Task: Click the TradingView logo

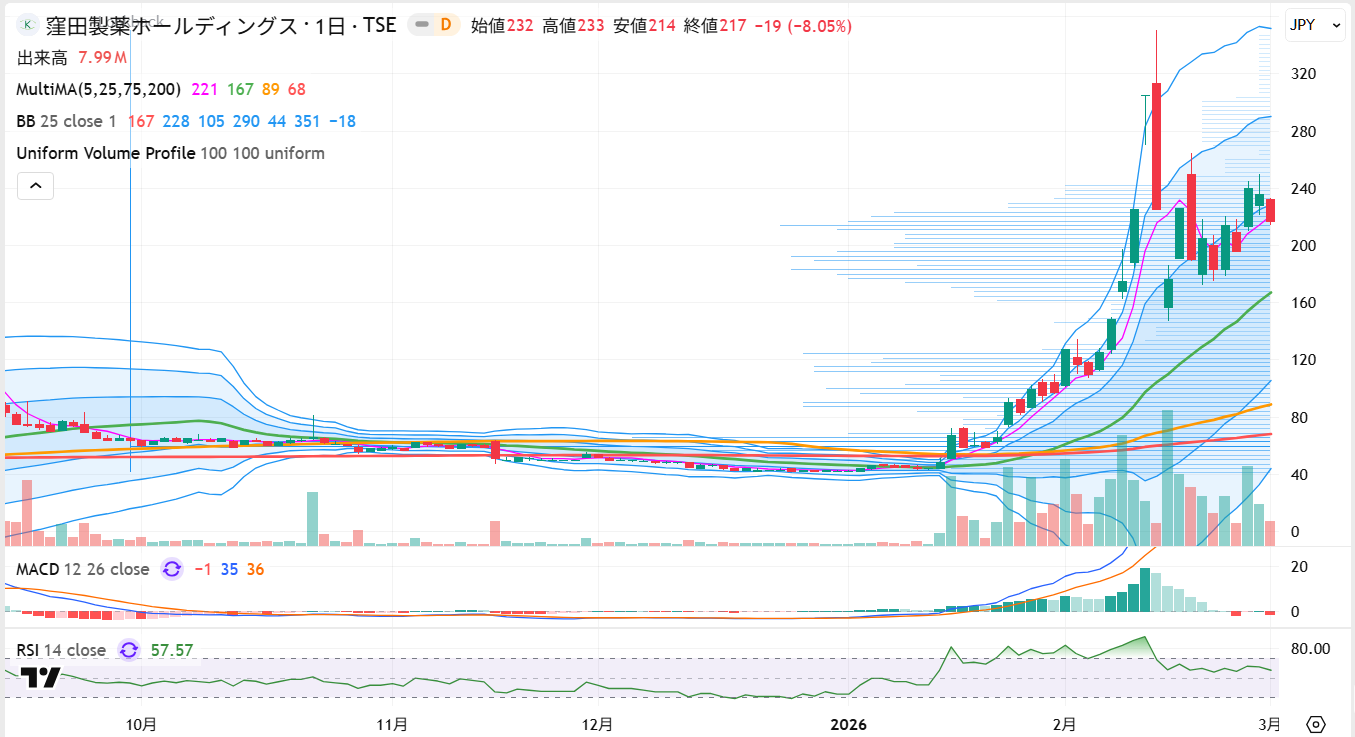Action: [x=41, y=677]
